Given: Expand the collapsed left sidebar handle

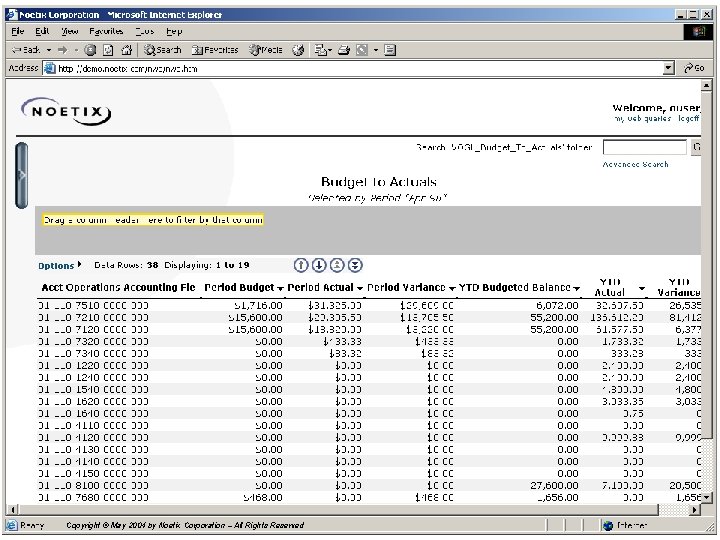Looking at the screenshot, I should (21, 174).
